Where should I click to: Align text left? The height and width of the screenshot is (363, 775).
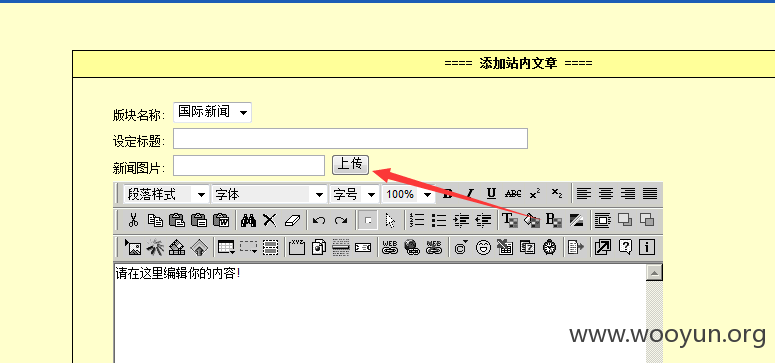click(584, 193)
